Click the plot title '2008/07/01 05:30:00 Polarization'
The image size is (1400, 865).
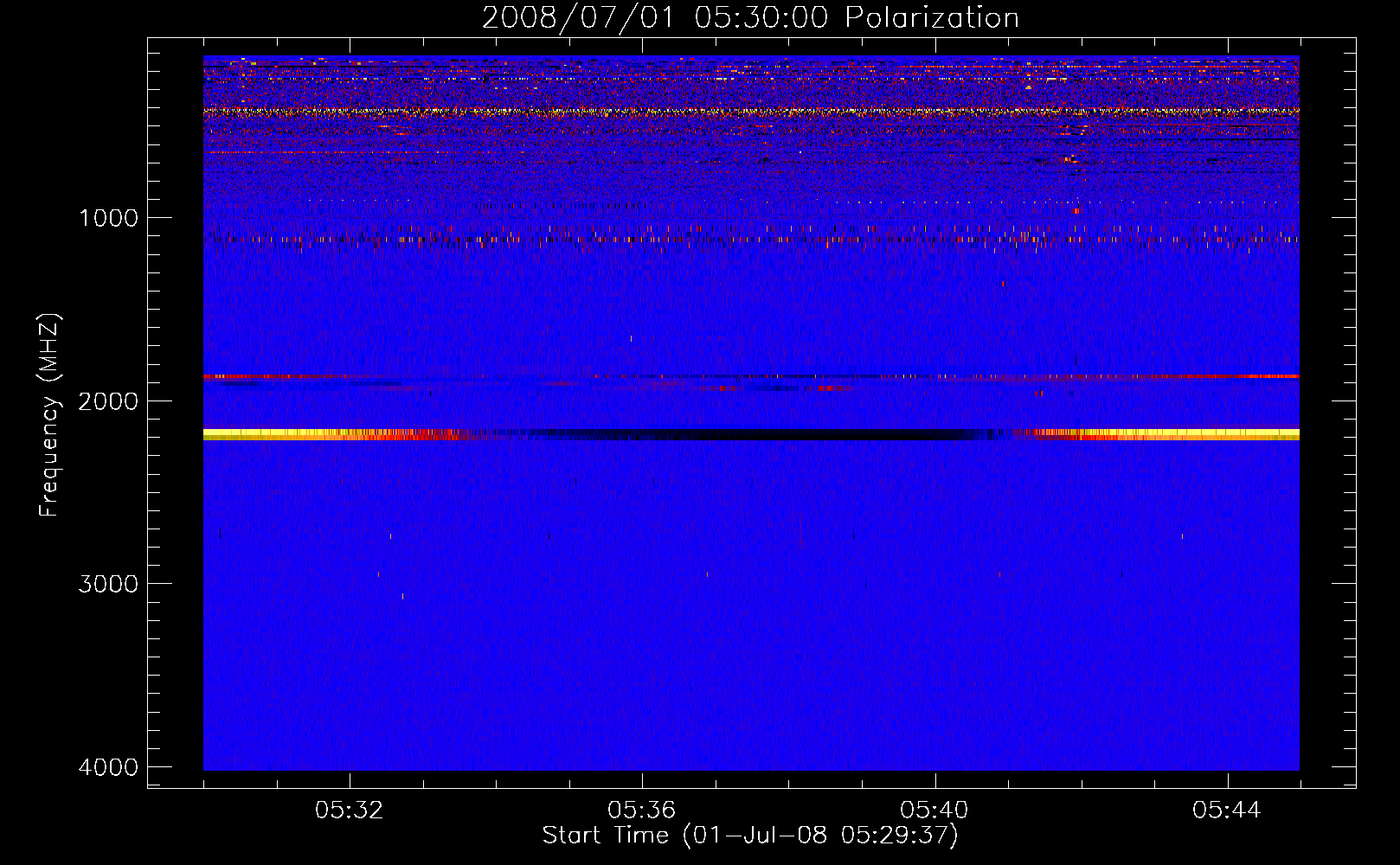[750, 17]
